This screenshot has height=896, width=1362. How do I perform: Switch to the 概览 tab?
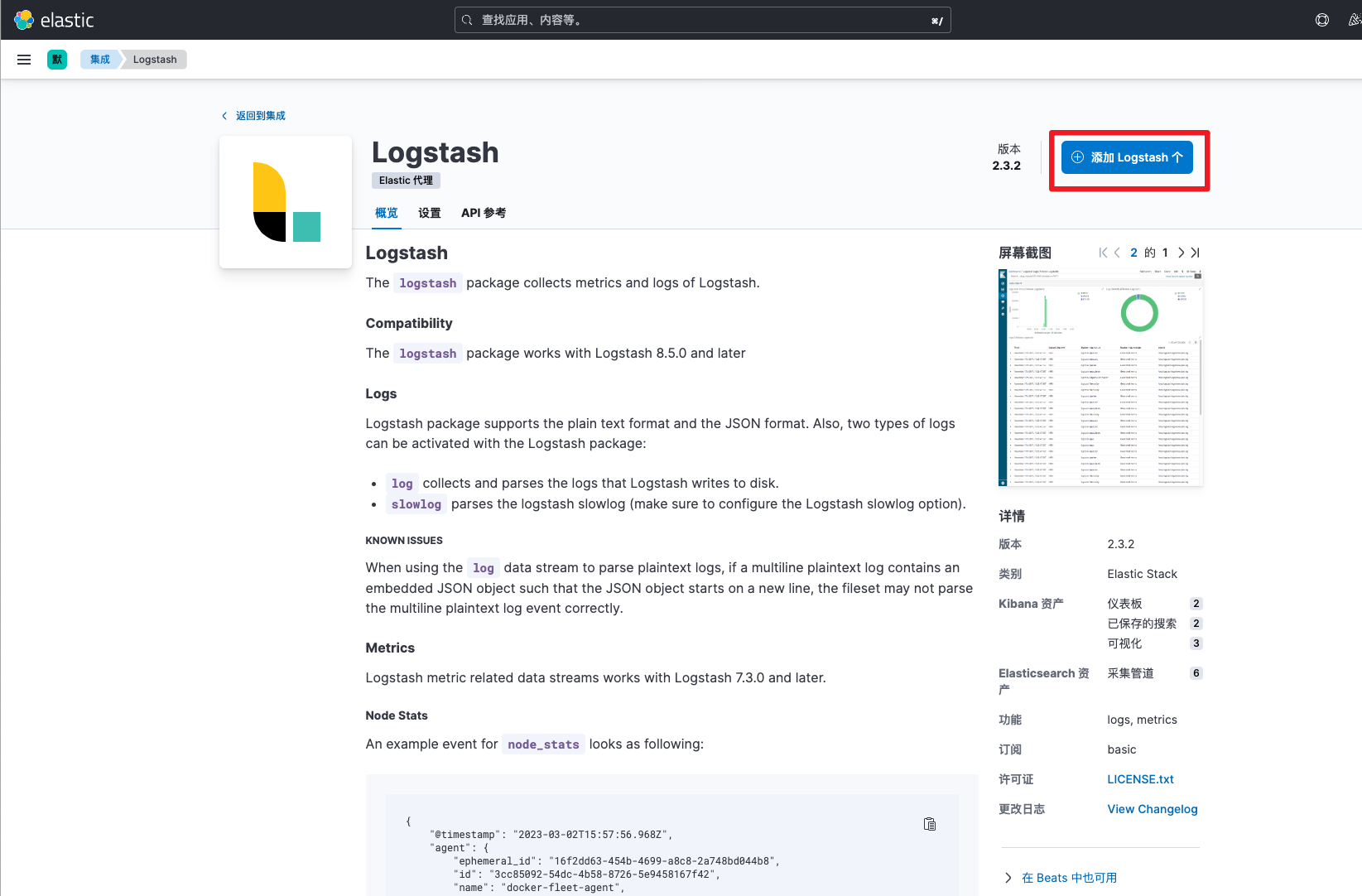[x=387, y=213]
